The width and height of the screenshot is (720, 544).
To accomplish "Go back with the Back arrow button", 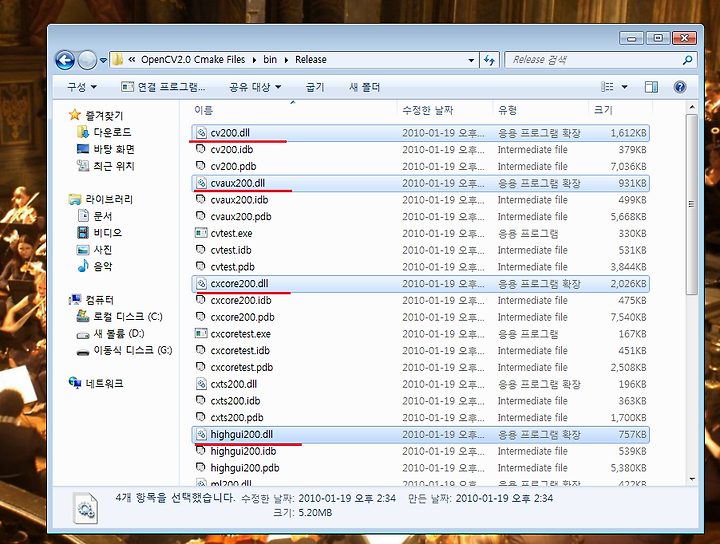I will coord(65,60).
